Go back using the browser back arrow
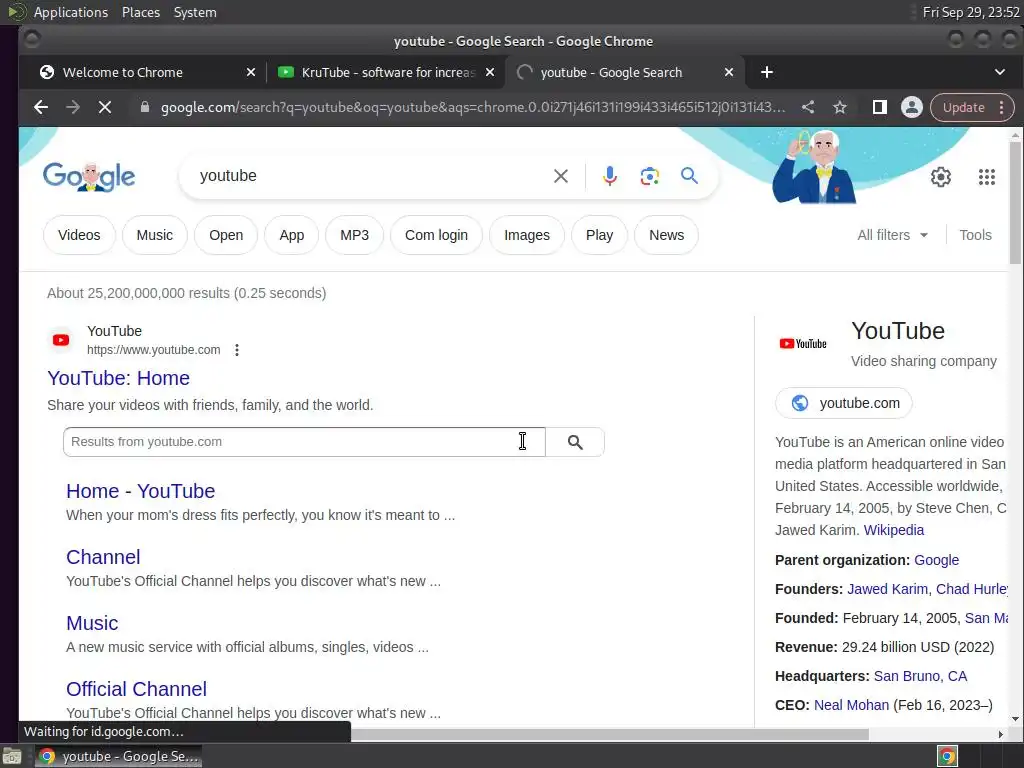The height and width of the screenshot is (768, 1024). pyautogui.click(x=40, y=107)
